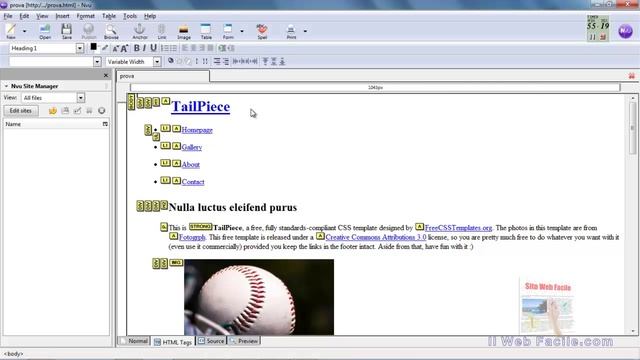640x360 pixels.
Task: Open the Tools menu
Action: pyautogui.click(x=130, y=16)
